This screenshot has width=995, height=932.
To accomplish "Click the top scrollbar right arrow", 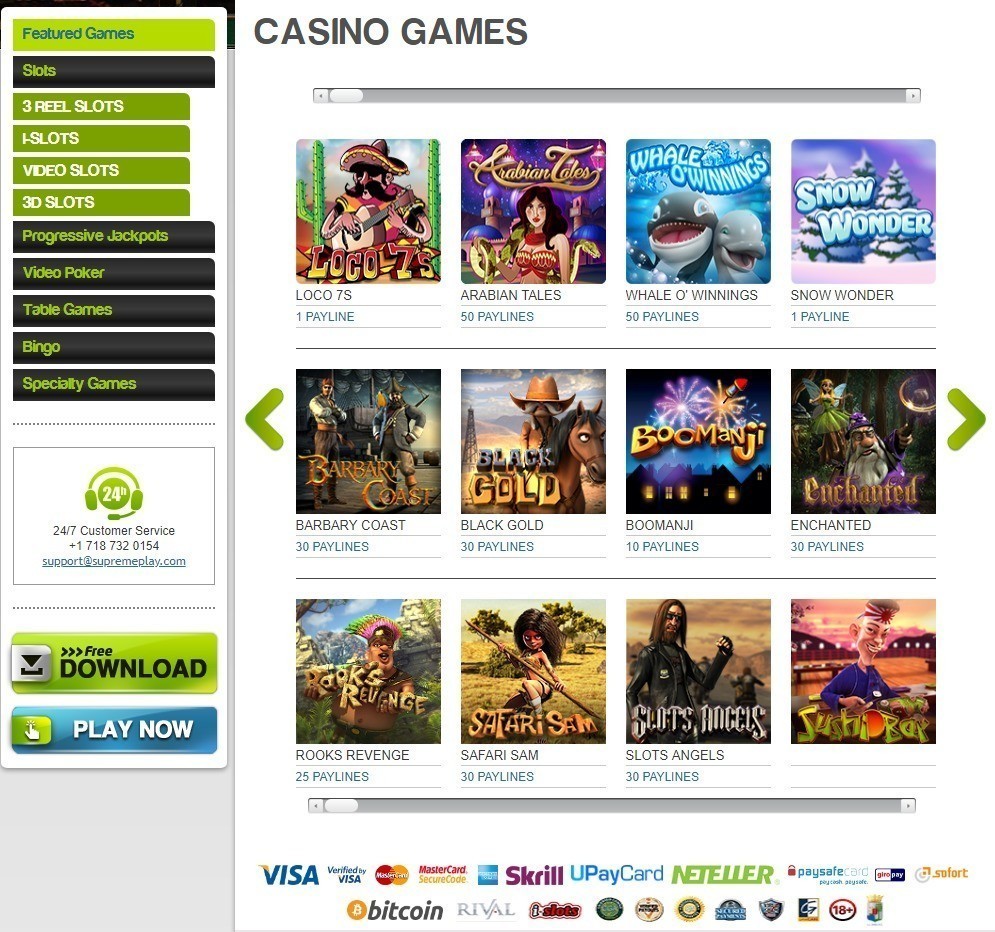I will point(913,96).
